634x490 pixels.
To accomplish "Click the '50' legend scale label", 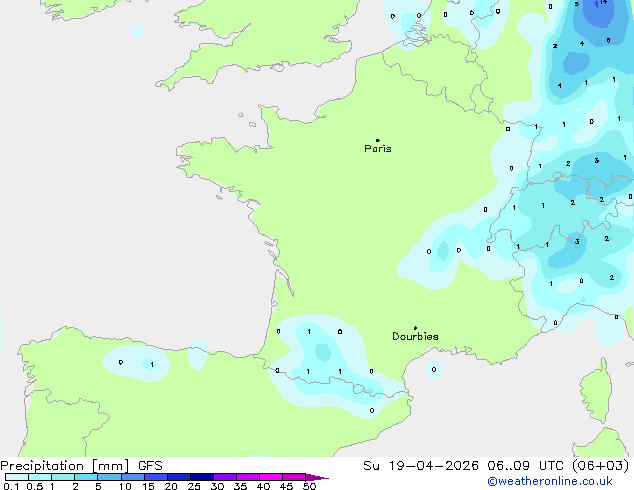I will pyautogui.click(x=309, y=486).
